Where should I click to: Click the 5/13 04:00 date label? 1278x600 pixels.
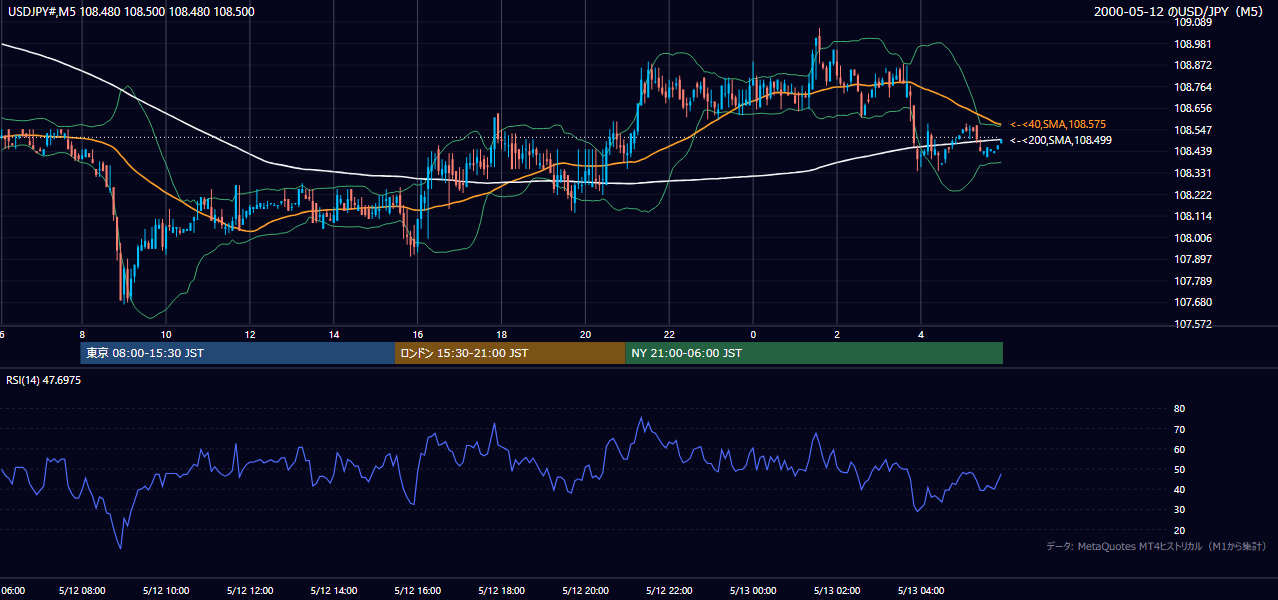point(922,591)
